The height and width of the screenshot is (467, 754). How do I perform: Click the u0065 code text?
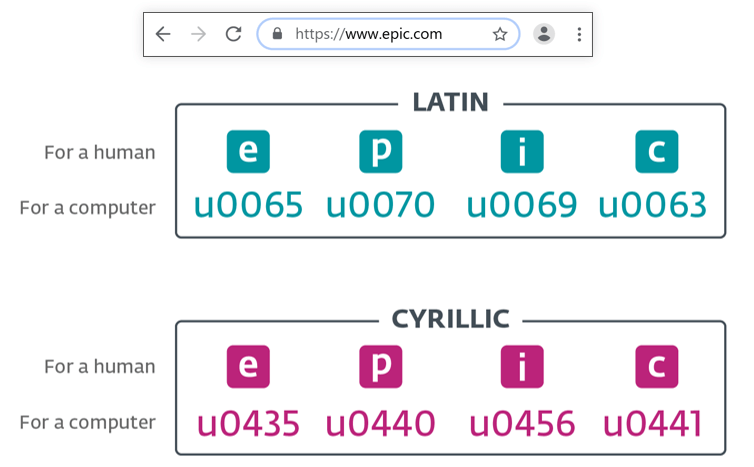coord(248,205)
